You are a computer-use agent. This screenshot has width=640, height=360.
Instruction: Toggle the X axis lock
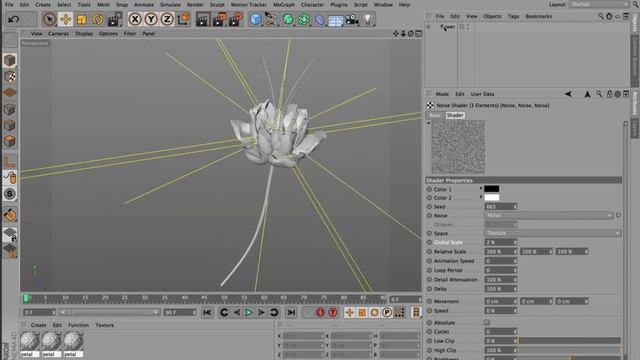tap(135, 19)
